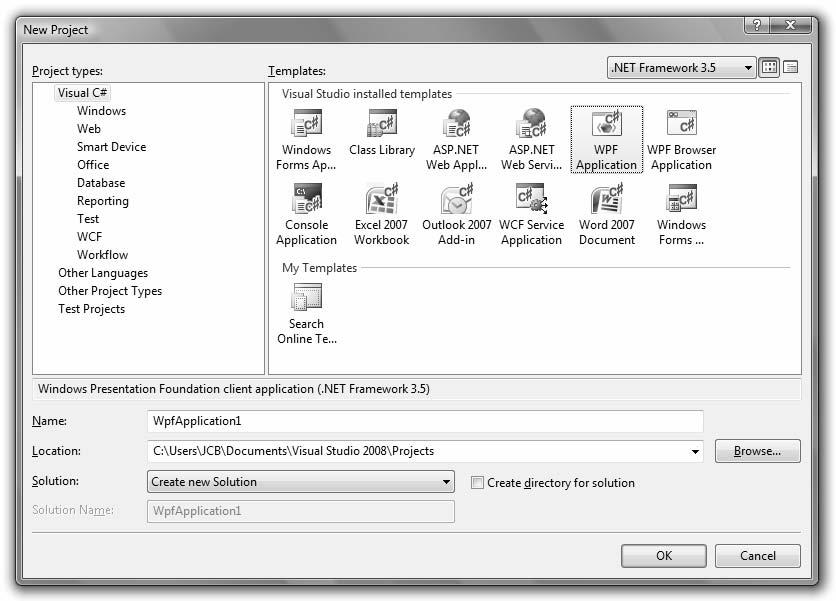Pick the Excel 2007 Workbook template
This screenshot has height=601, width=836.
click(382, 214)
